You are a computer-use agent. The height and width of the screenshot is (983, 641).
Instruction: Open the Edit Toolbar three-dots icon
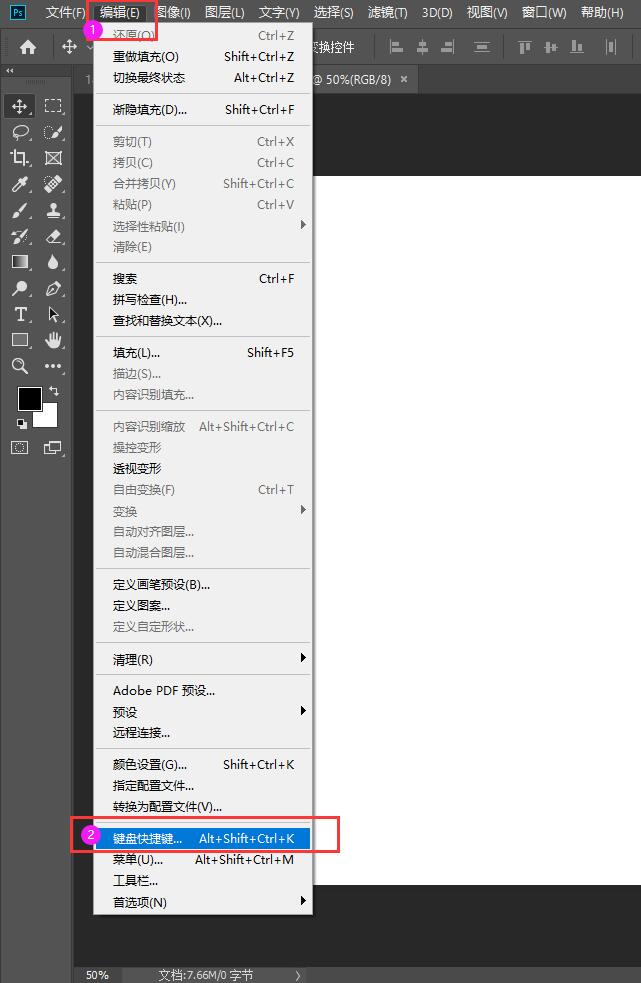(53, 366)
